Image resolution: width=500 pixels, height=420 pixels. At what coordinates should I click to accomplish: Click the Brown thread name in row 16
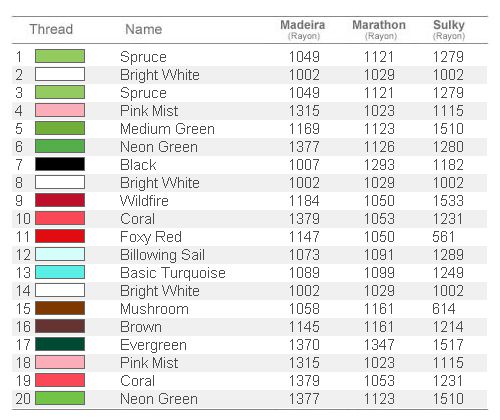click(x=141, y=327)
